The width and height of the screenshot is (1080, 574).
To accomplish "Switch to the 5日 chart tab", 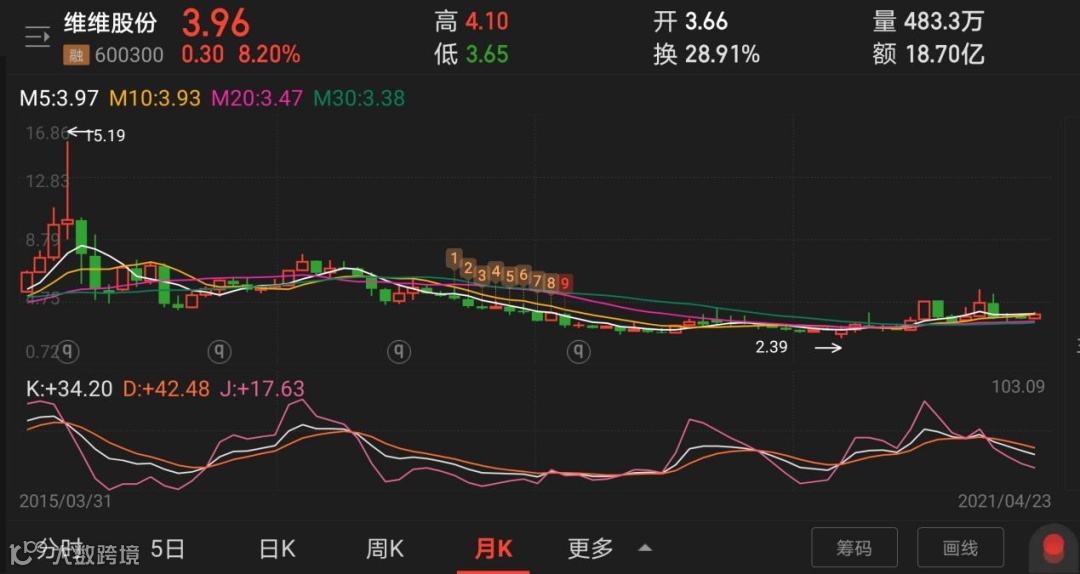I will 167,549.
